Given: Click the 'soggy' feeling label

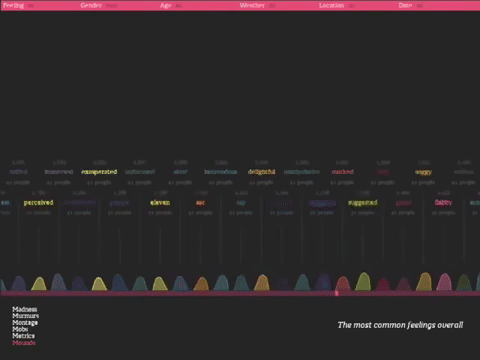Looking at the screenshot, I should coord(423,172).
